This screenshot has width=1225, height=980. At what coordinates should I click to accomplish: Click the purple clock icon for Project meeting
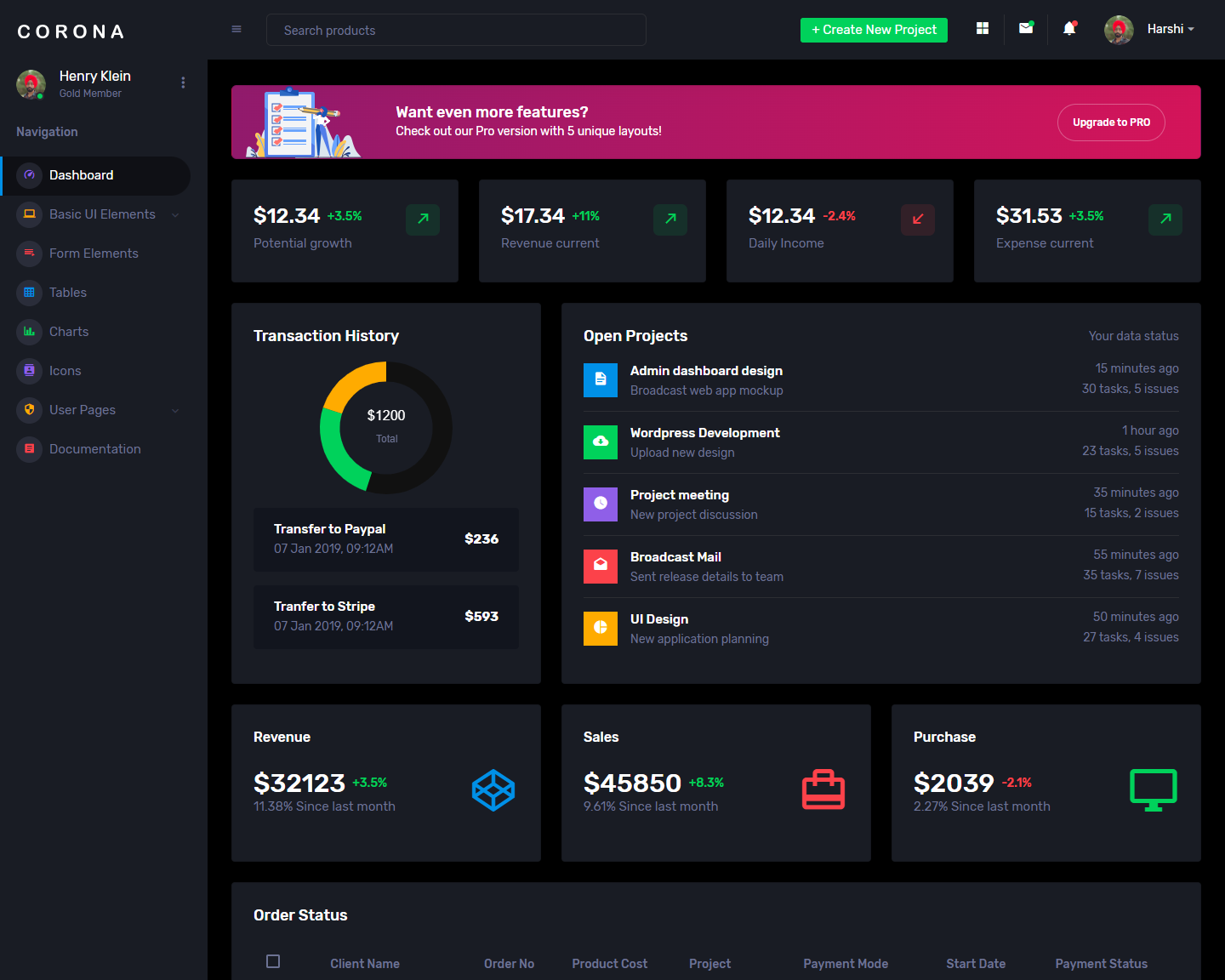point(601,504)
